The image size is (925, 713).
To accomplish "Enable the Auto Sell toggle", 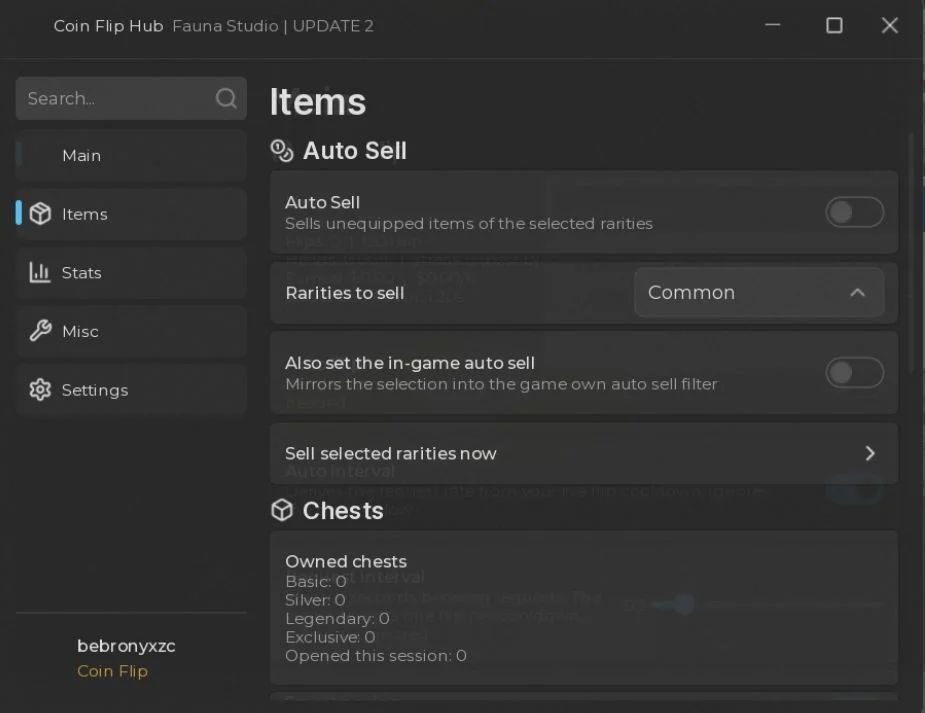I will coord(854,212).
